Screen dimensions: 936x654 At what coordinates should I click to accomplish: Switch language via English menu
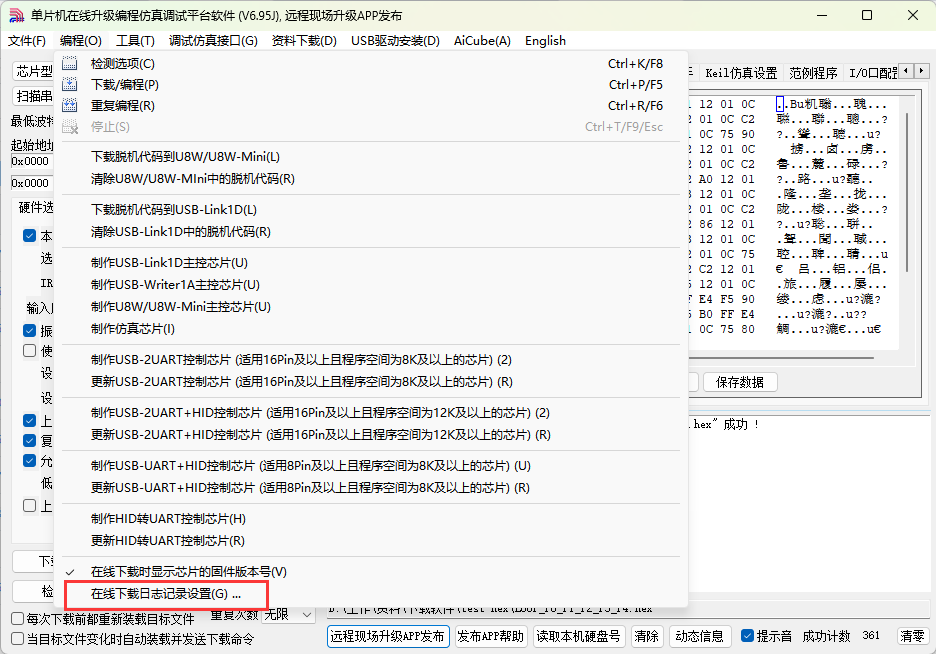pos(546,41)
